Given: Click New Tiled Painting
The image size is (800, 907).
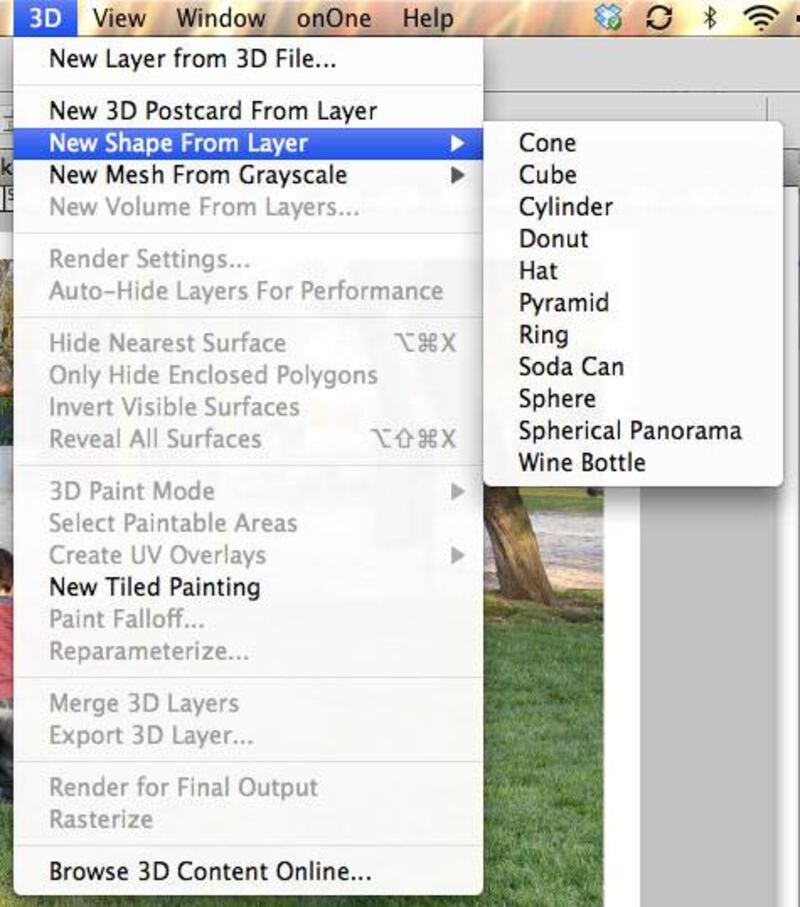Looking at the screenshot, I should tap(154, 587).
